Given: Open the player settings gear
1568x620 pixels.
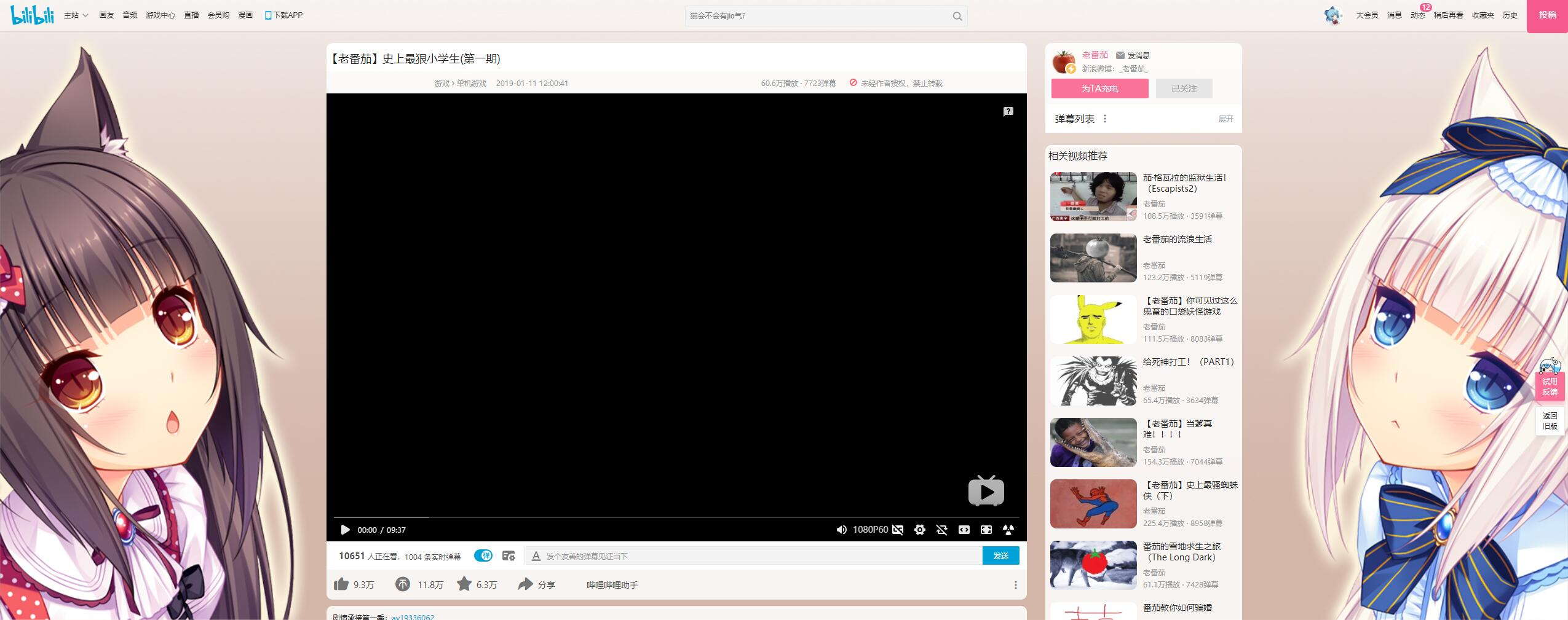Looking at the screenshot, I should (x=919, y=530).
